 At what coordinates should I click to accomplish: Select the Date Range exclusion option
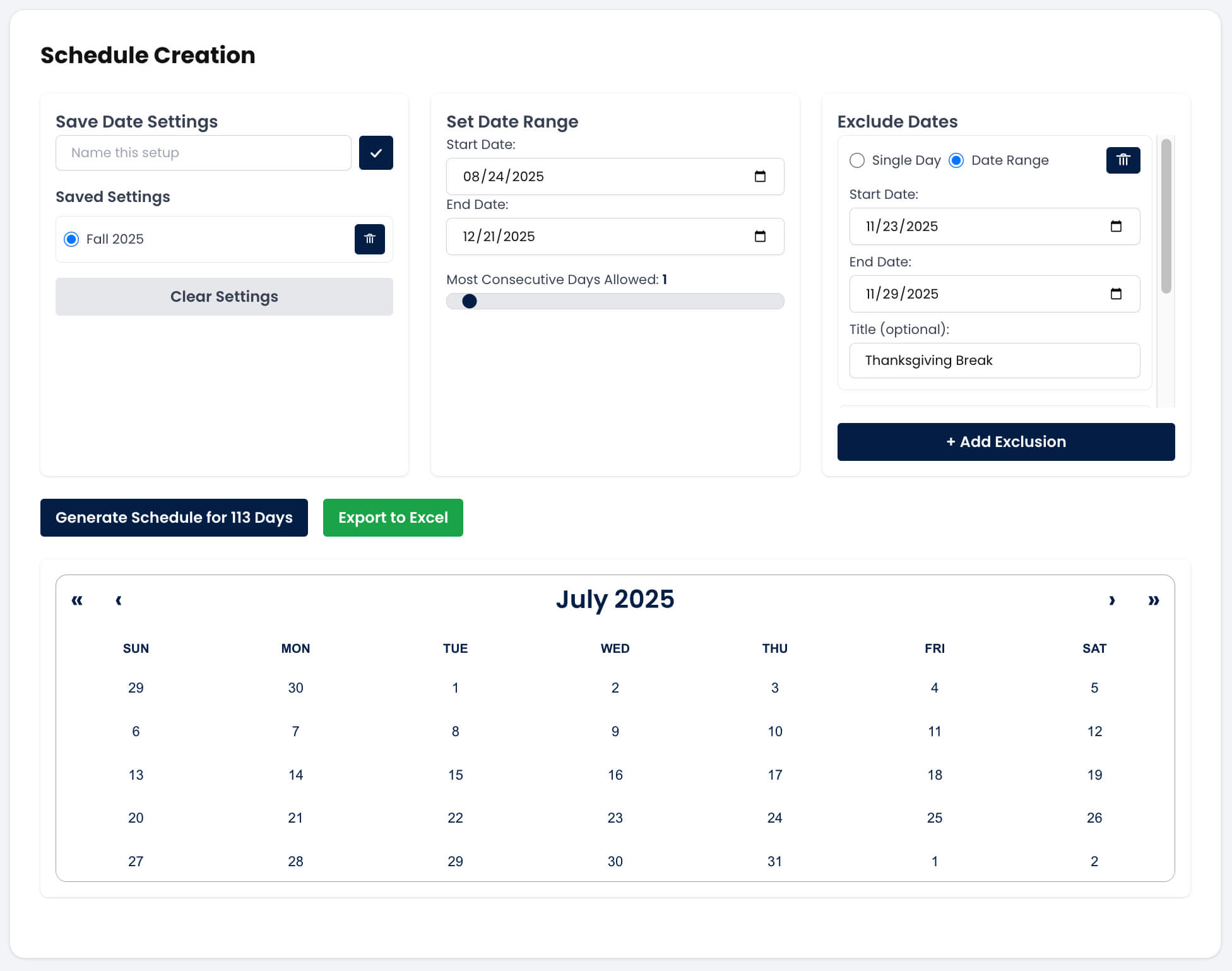coord(956,160)
